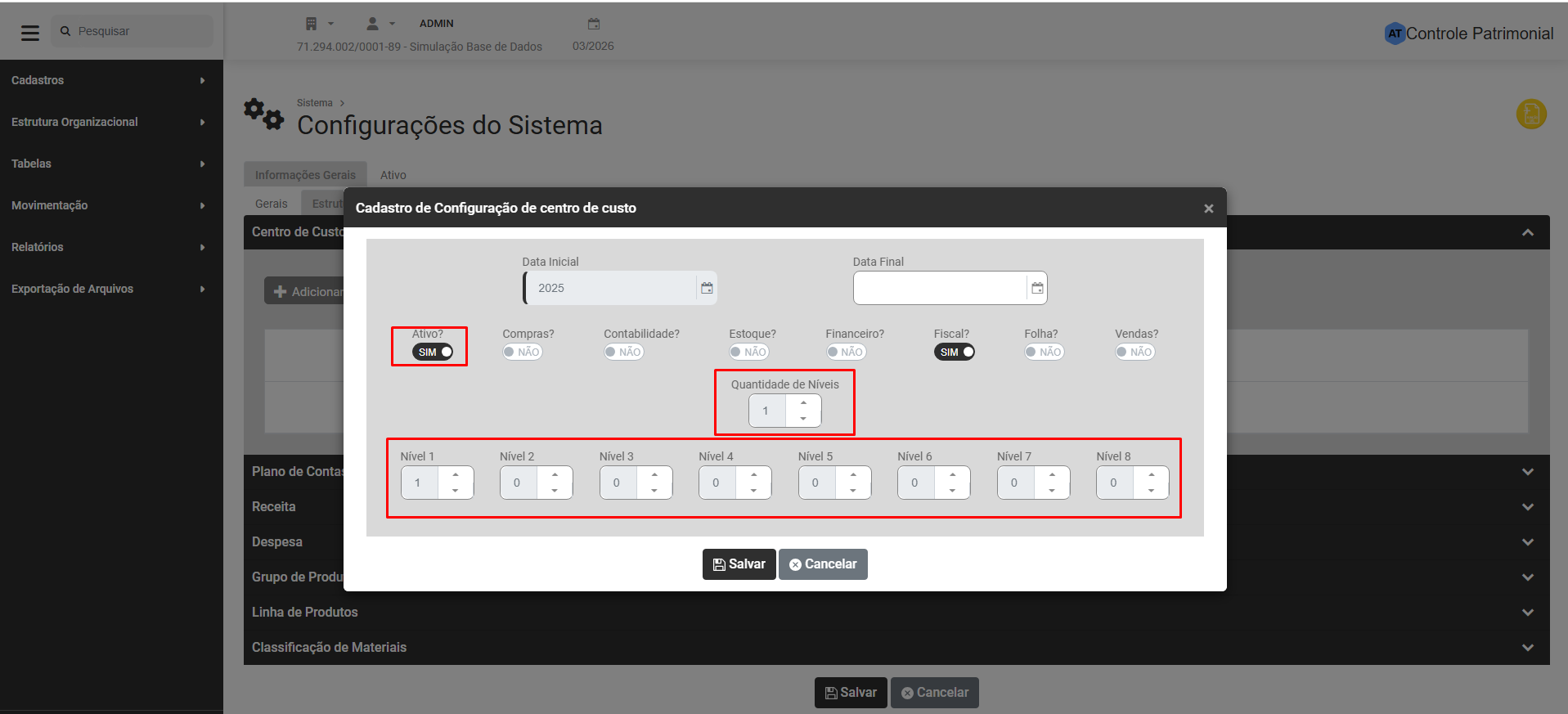Disable the Fiscal? switch
This screenshot has height=714, width=1568.
tap(955, 352)
